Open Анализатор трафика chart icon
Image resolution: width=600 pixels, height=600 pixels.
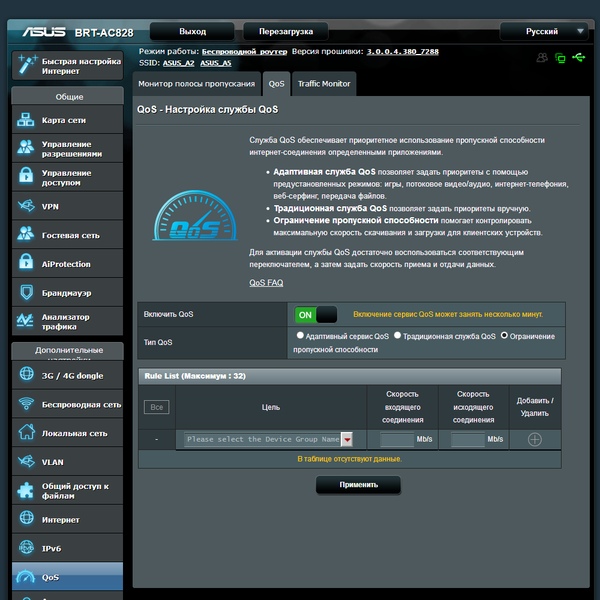click(x=25, y=321)
